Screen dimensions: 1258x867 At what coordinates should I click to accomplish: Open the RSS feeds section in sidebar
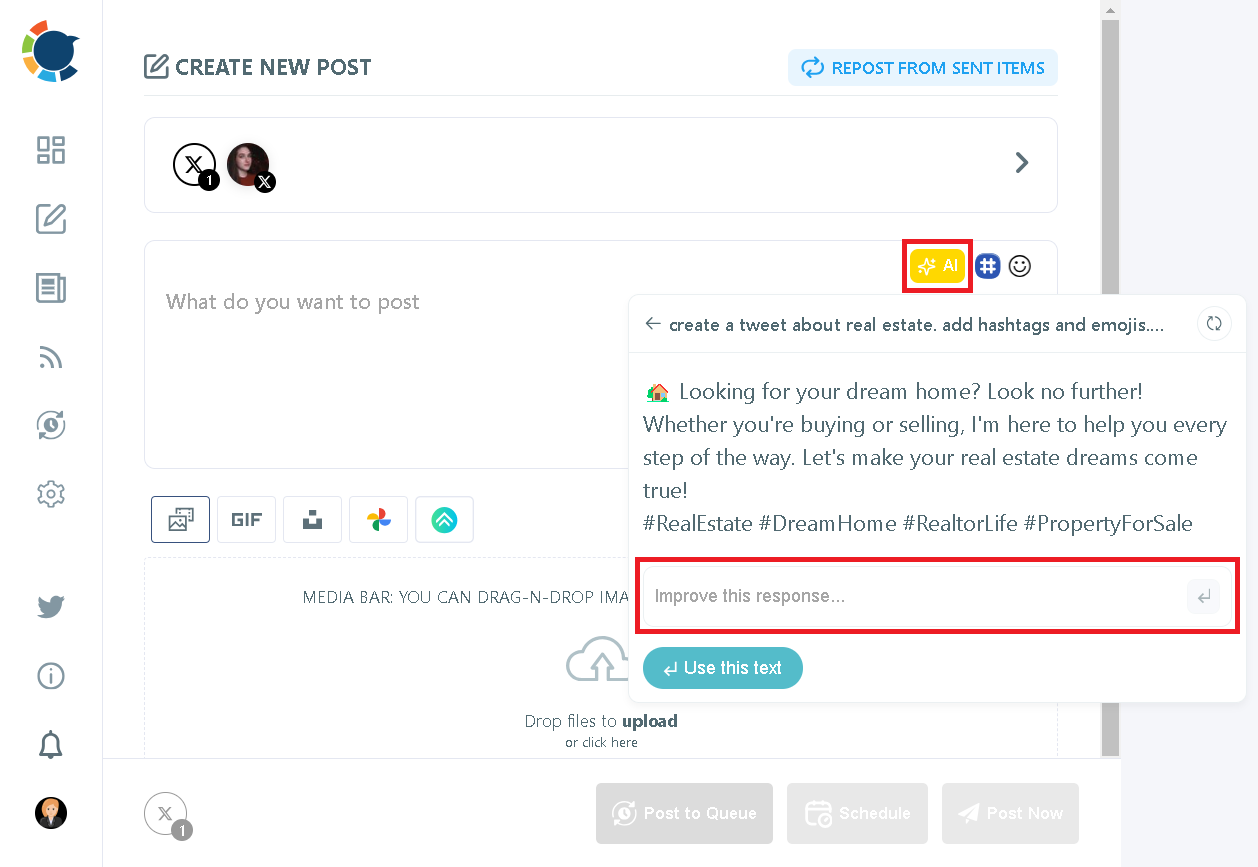[x=50, y=358]
